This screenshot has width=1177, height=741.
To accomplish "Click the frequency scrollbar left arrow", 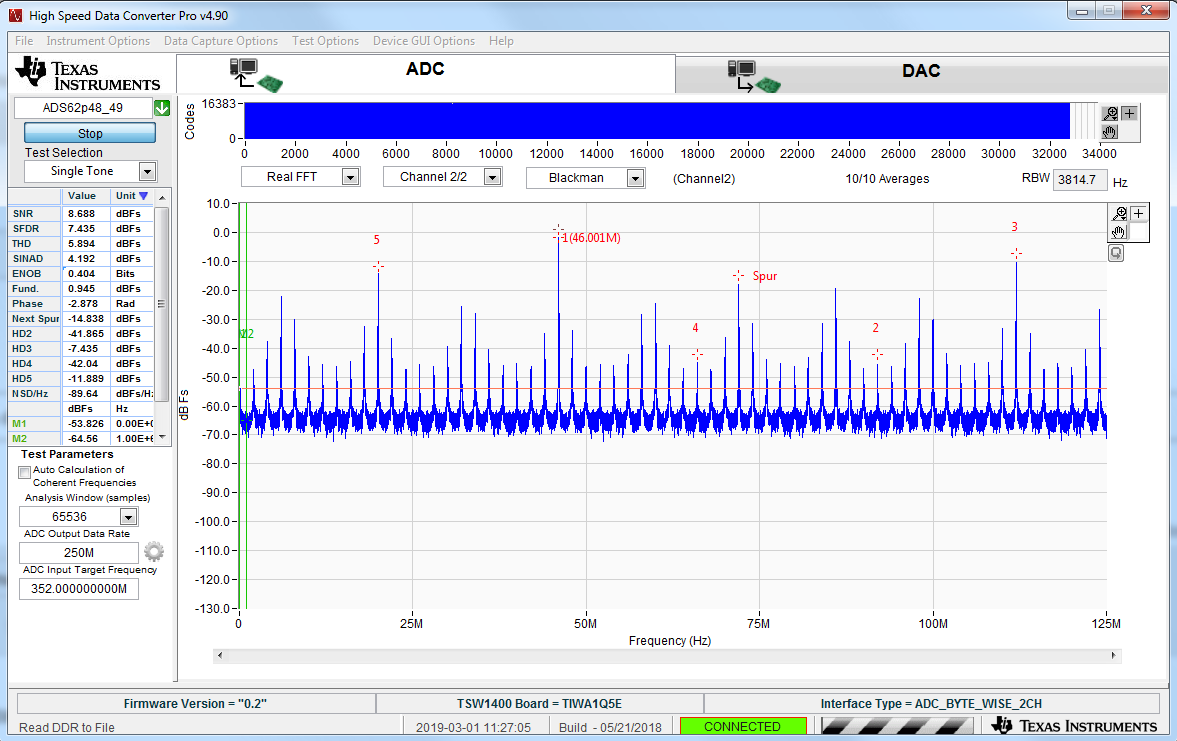I will click(x=220, y=655).
